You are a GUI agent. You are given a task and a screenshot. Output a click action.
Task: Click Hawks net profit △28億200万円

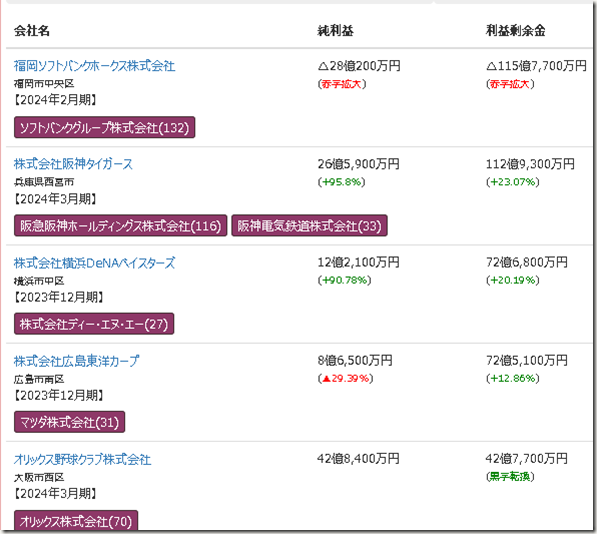359,66
